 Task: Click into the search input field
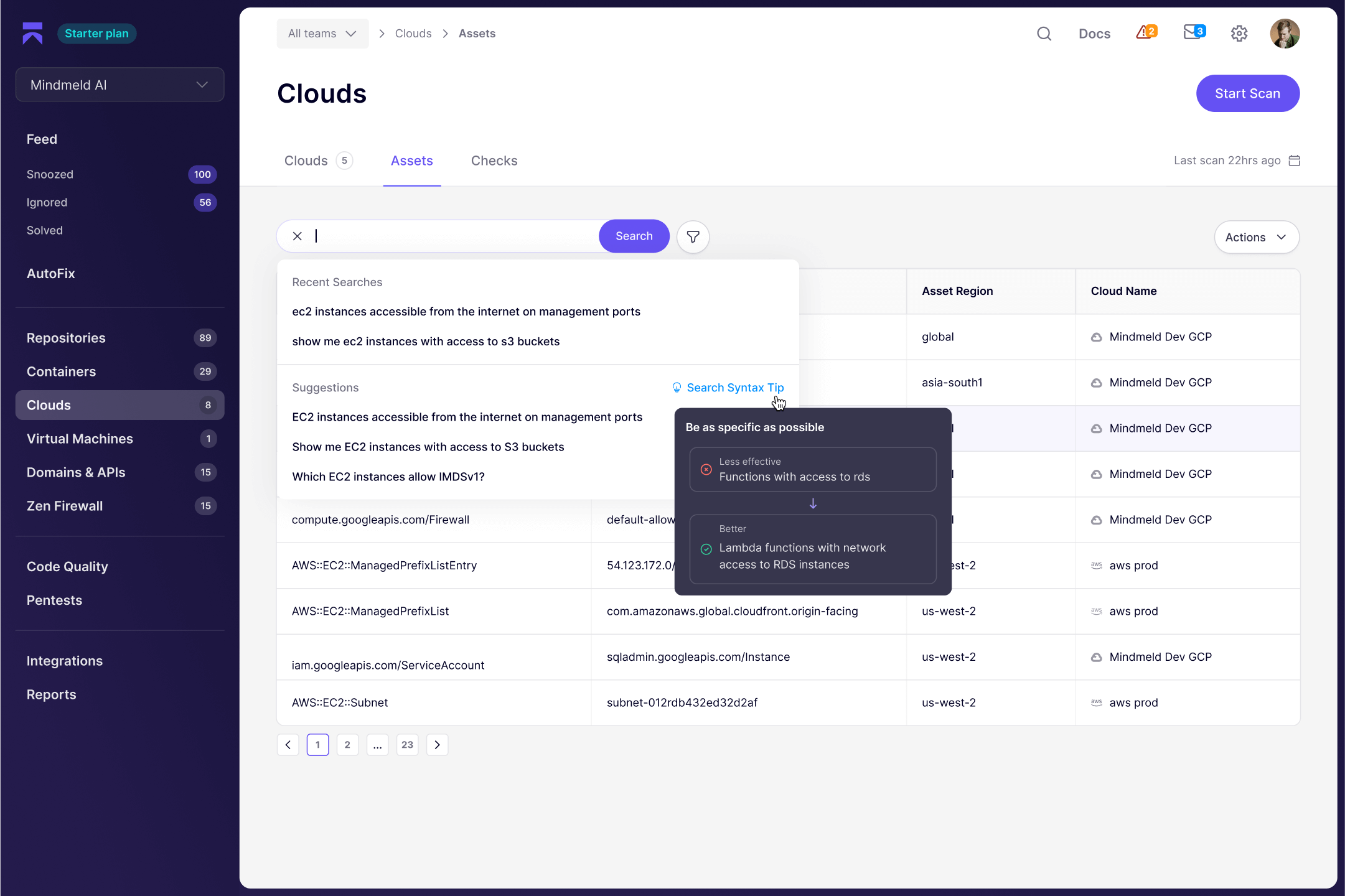pos(454,236)
